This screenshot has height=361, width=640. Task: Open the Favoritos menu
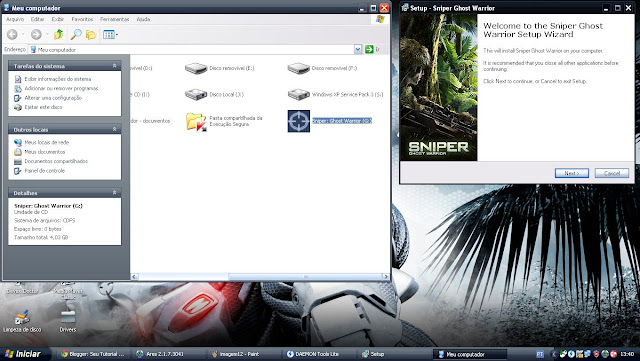tap(82, 19)
